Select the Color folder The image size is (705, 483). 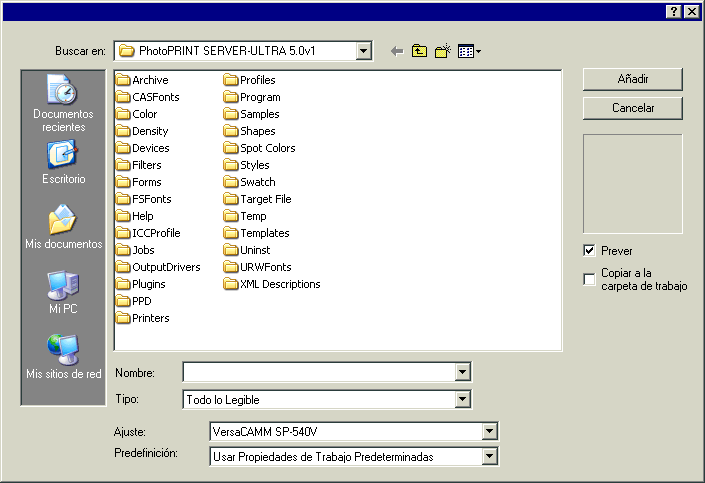click(x=137, y=114)
